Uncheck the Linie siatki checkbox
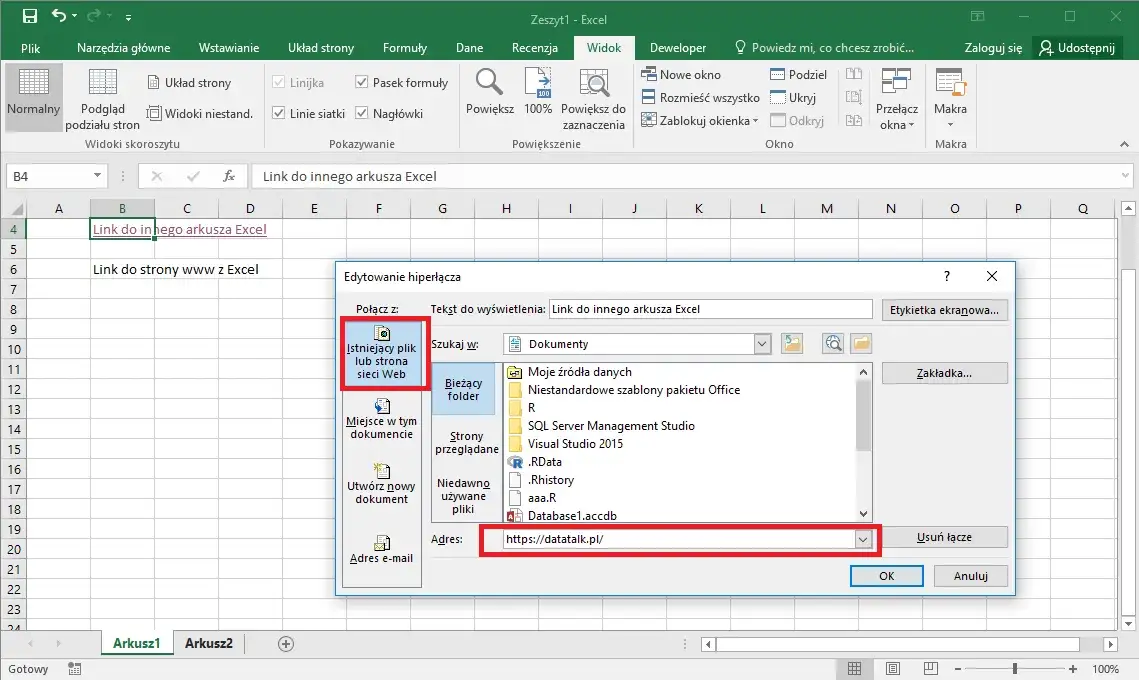 [279, 114]
